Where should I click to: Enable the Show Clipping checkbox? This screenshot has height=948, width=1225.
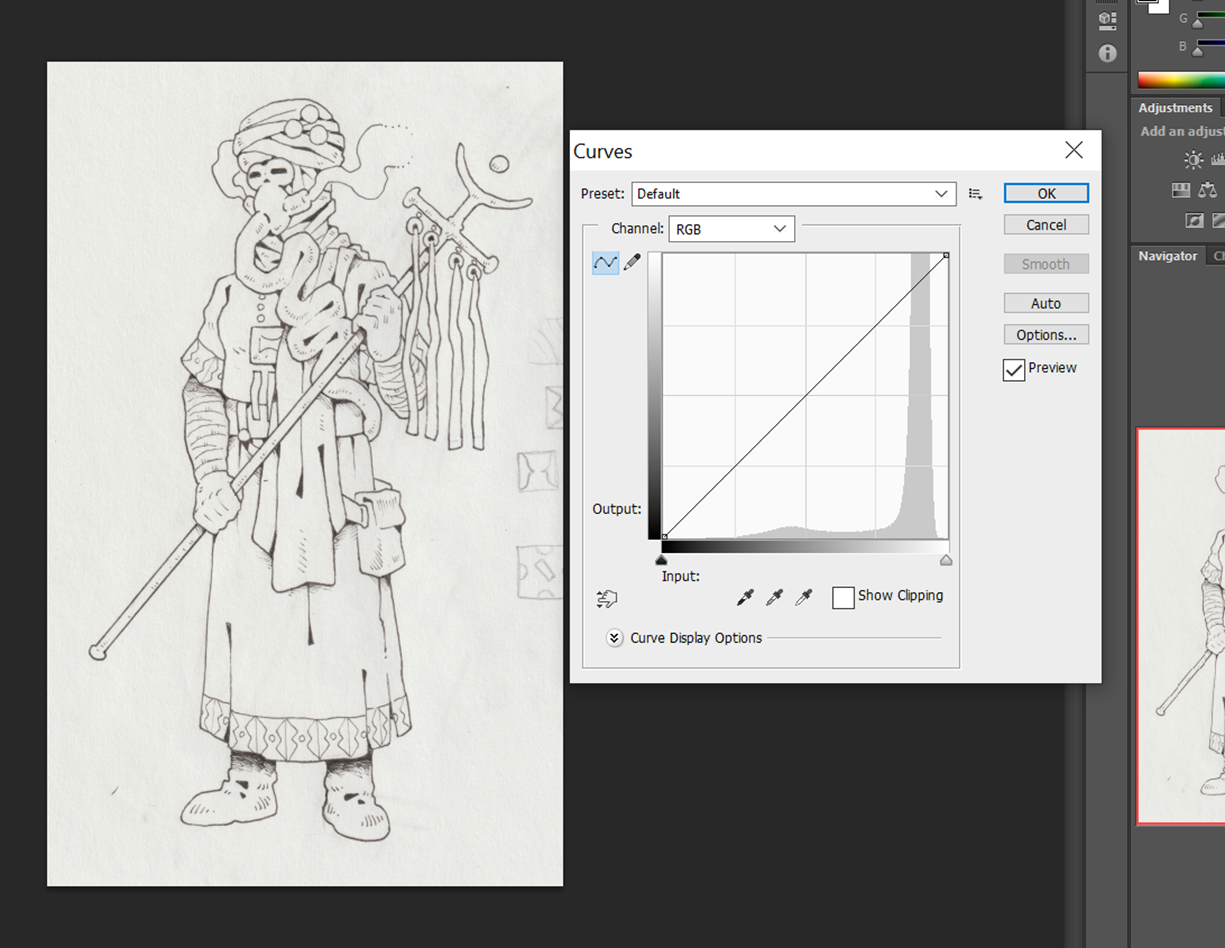pos(843,597)
